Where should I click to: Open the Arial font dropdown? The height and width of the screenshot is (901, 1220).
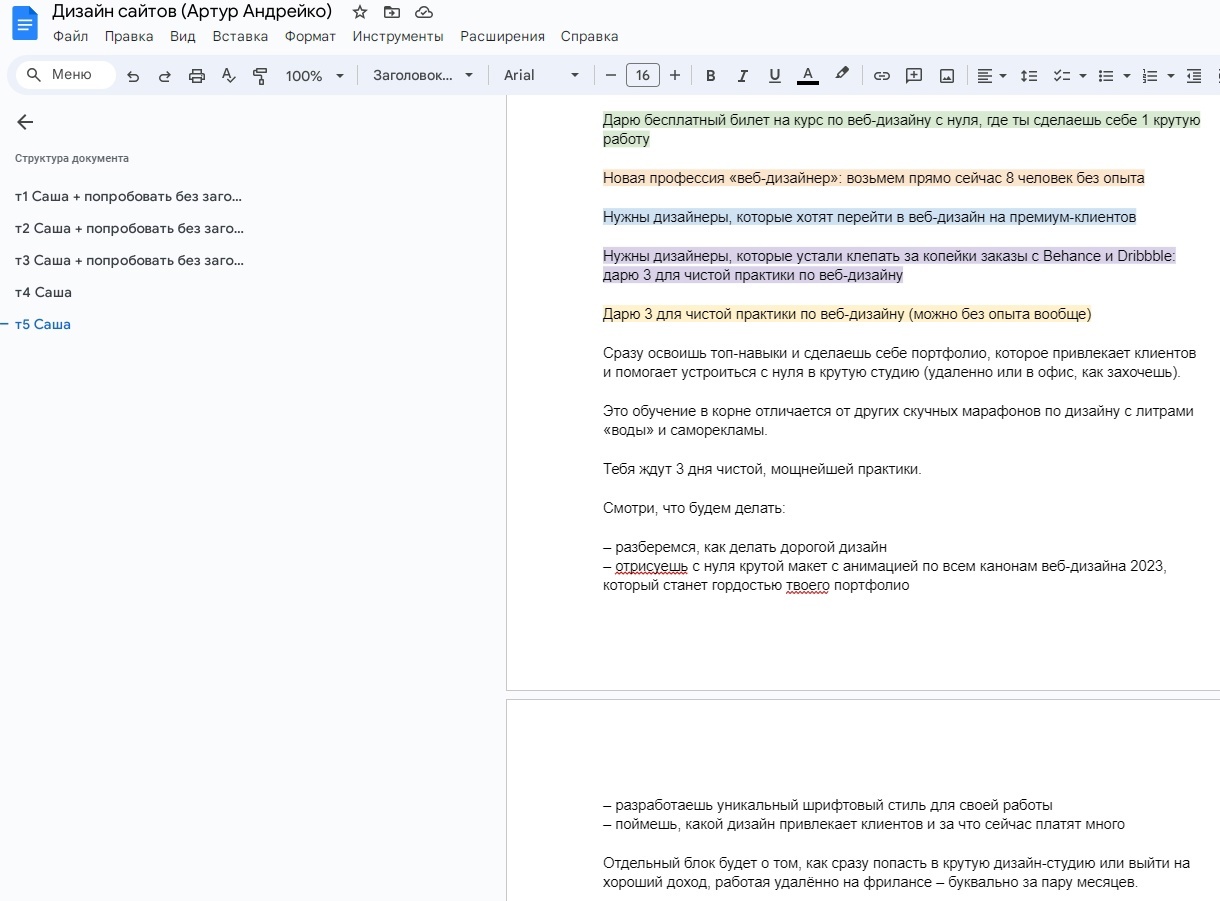[x=541, y=76]
